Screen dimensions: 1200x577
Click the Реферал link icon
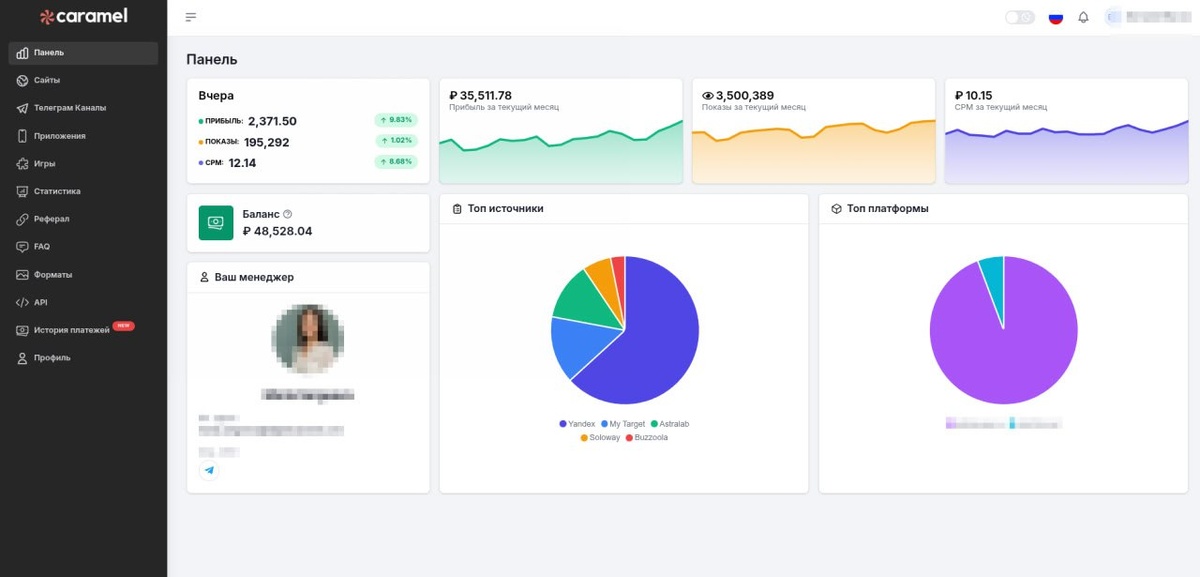[22, 219]
